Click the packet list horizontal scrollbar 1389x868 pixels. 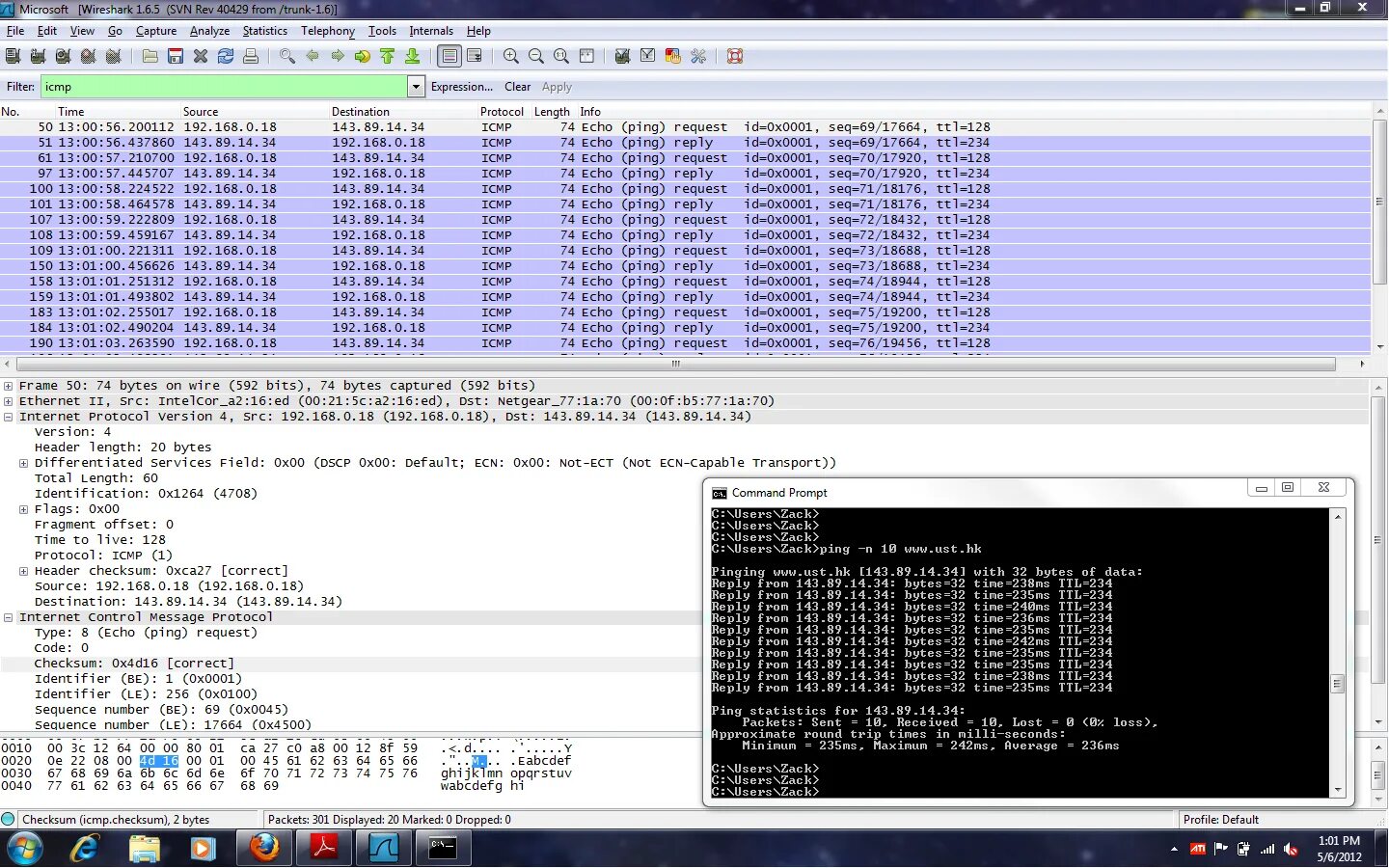pos(675,365)
